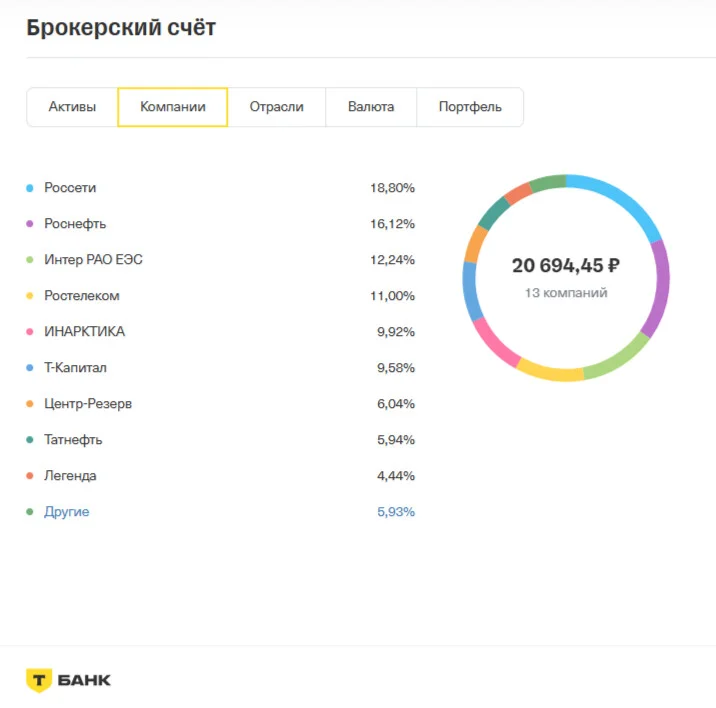Click the 5,94% share value

click(x=396, y=440)
